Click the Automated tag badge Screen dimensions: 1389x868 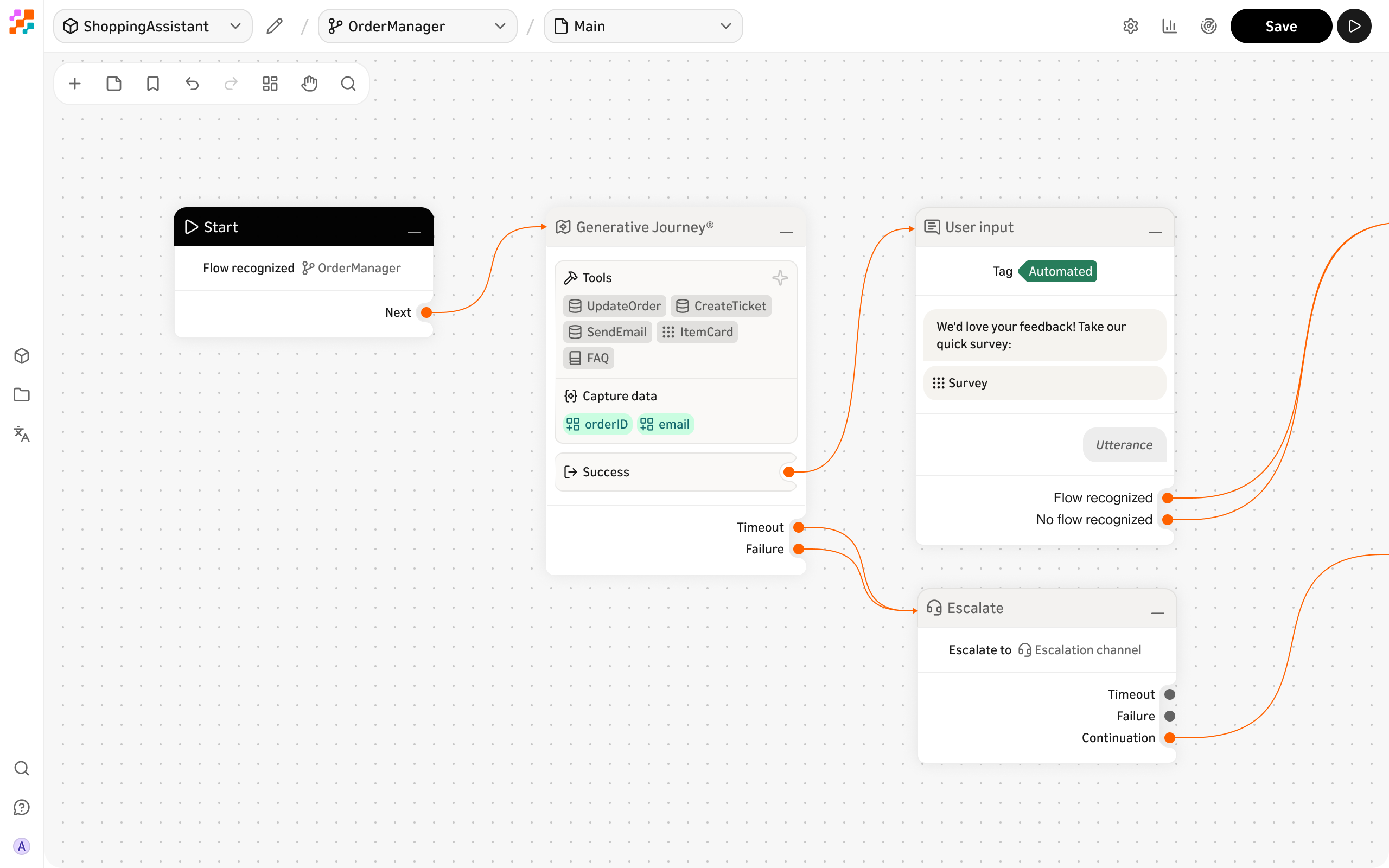(x=1057, y=272)
